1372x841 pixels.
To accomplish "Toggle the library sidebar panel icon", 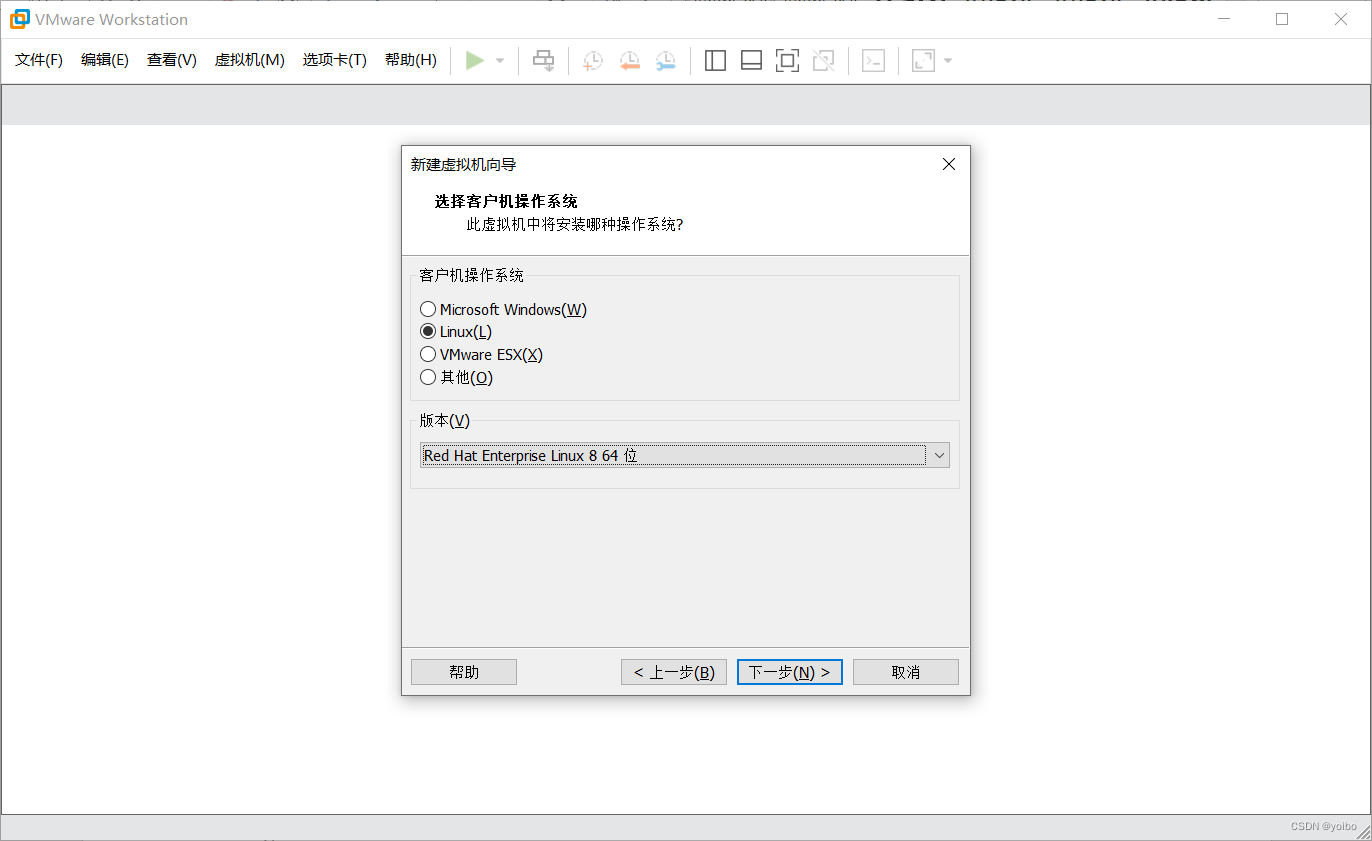I will pyautogui.click(x=715, y=61).
